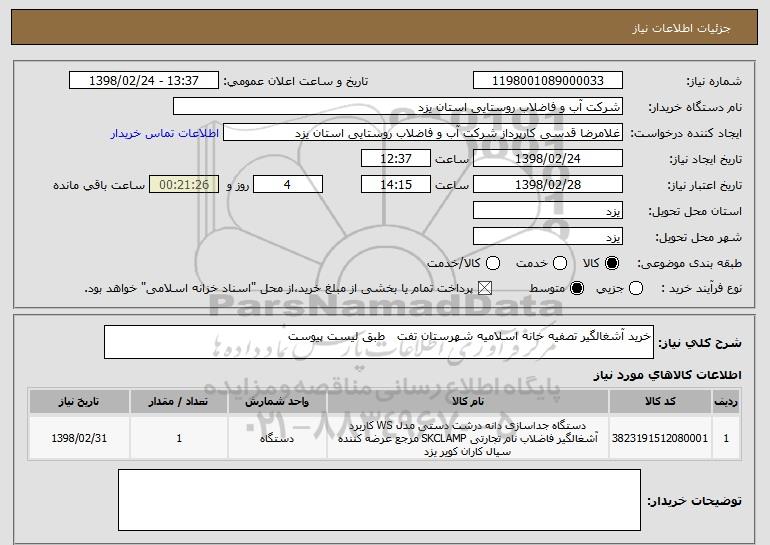770x545 pixels.
Task: Click the نام کالا column header
Action: click(468, 402)
